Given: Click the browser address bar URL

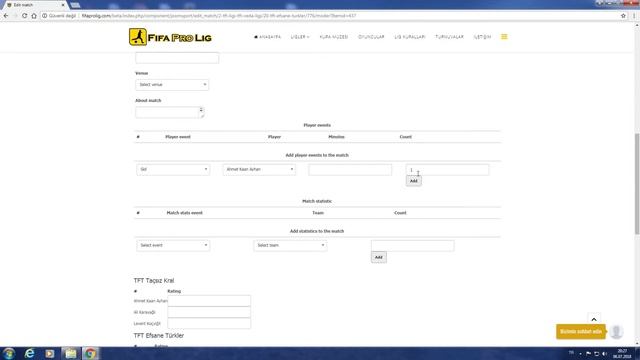Looking at the screenshot, I should coord(219,16).
